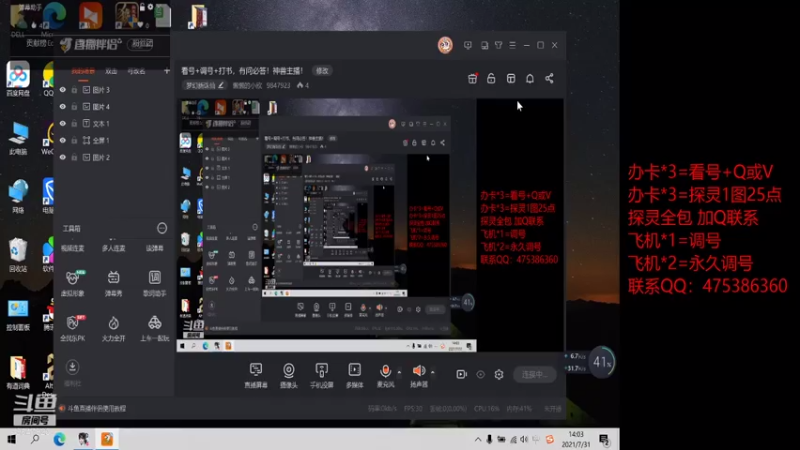Click the pill badge beside Douyu logo
Screen dimensions: 800x450
(141, 44)
